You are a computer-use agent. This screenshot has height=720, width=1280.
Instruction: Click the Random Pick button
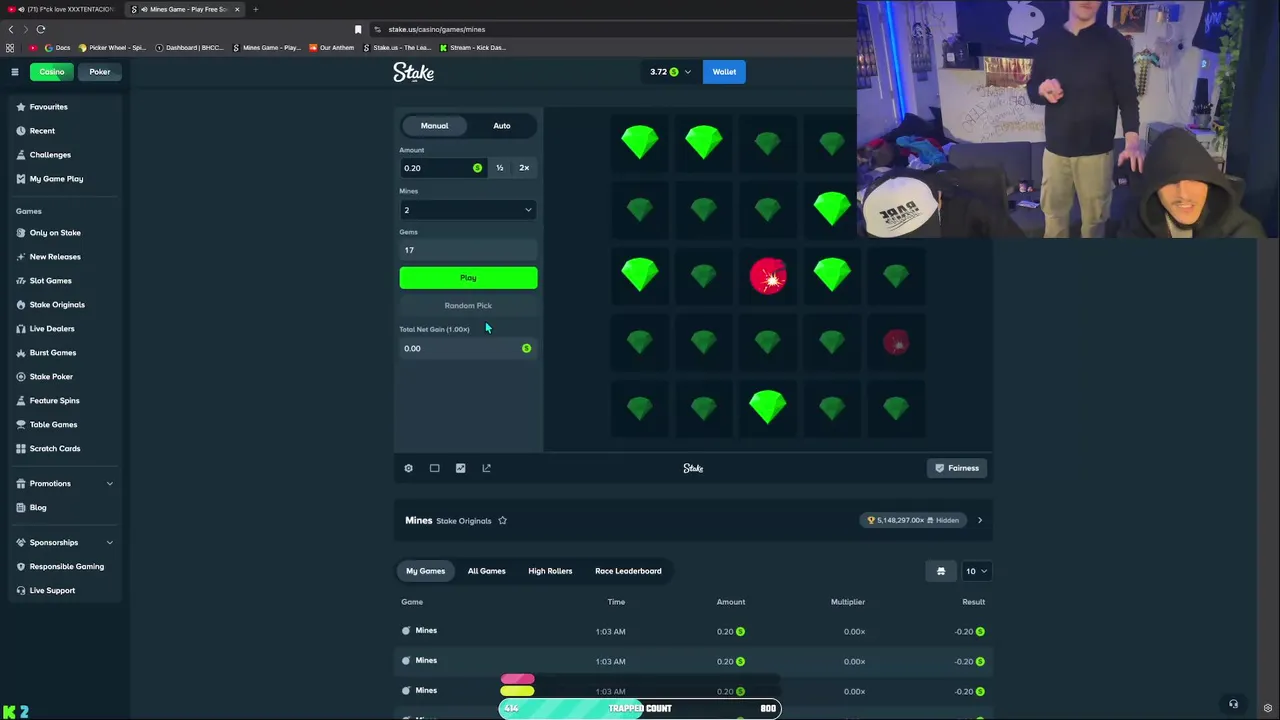click(x=468, y=306)
